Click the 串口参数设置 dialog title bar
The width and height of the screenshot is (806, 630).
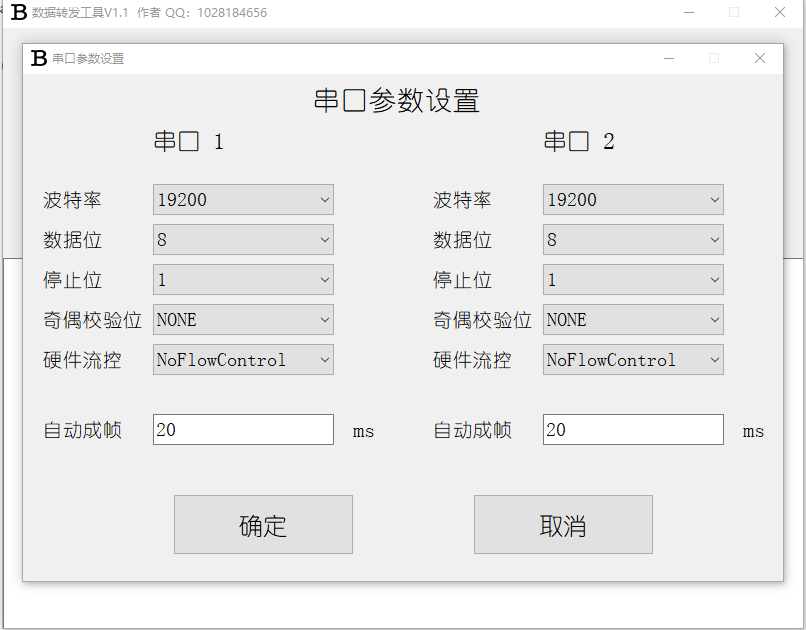click(x=400, y=58)
